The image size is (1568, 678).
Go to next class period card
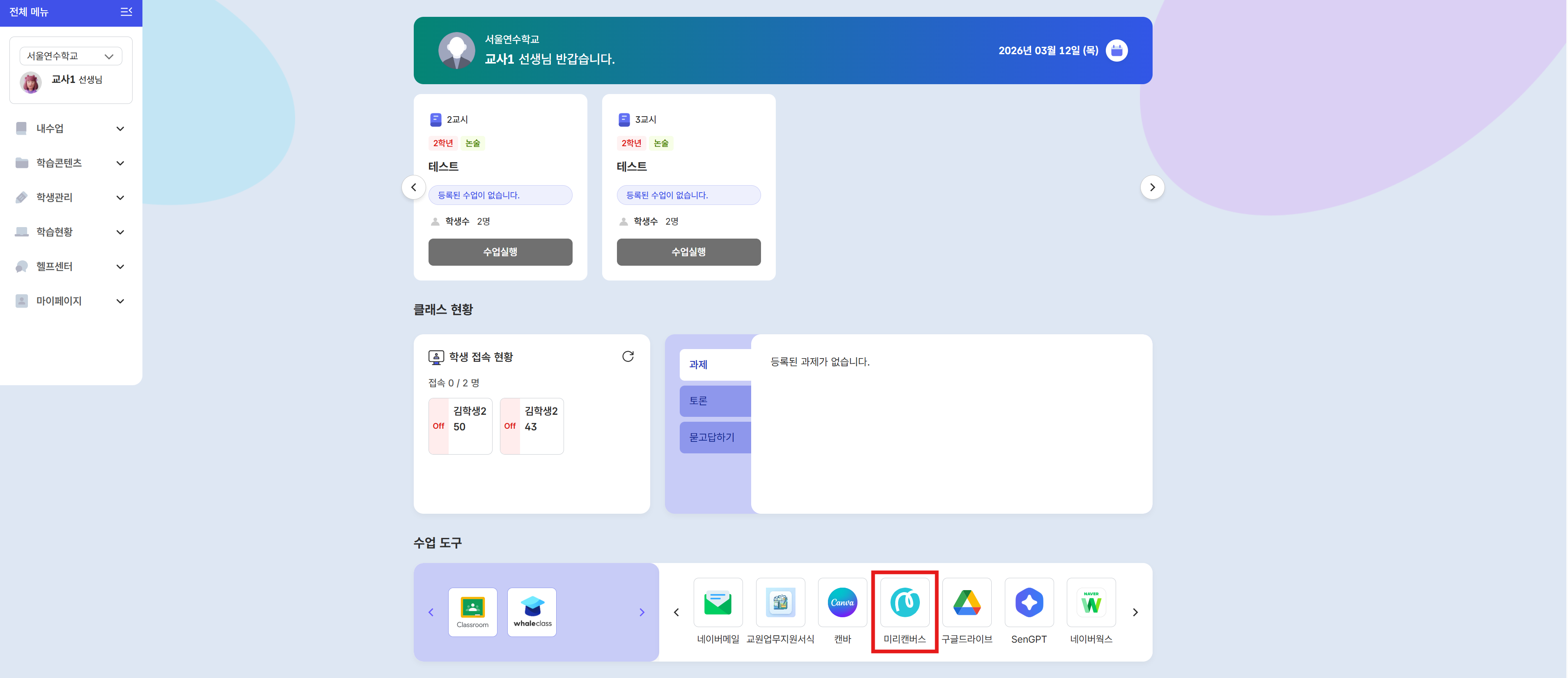(1152, 187)
